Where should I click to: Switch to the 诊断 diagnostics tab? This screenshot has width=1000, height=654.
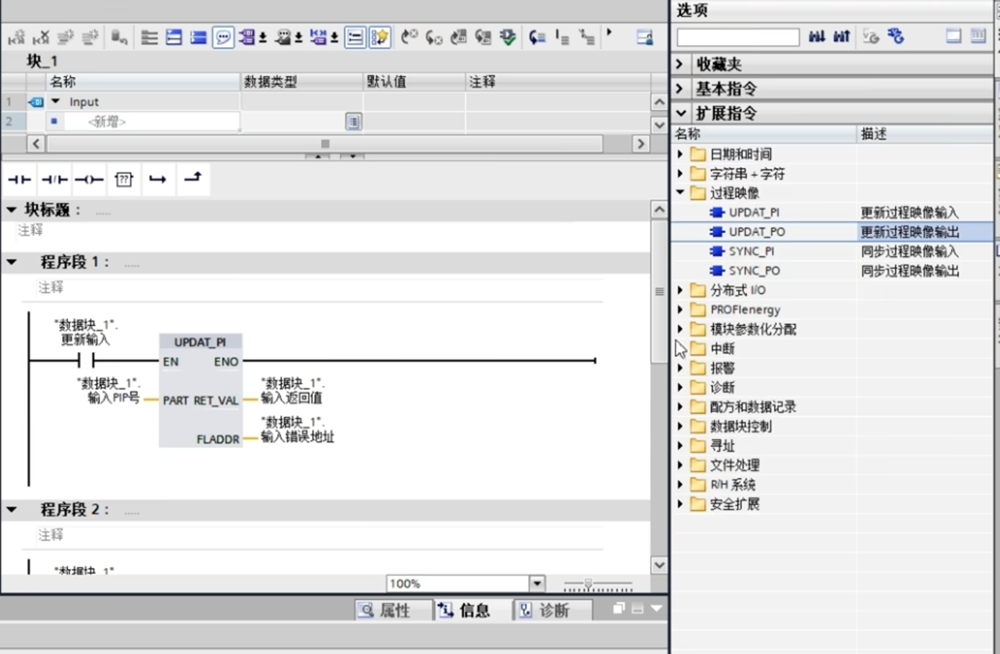(x=543, y=610)
